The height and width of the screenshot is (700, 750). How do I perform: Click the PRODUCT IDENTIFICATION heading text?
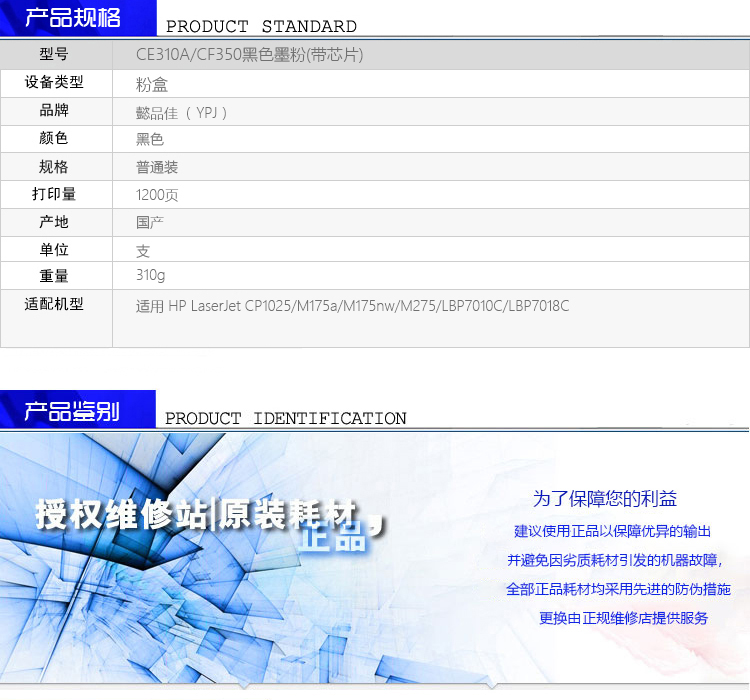coord(286,419)
